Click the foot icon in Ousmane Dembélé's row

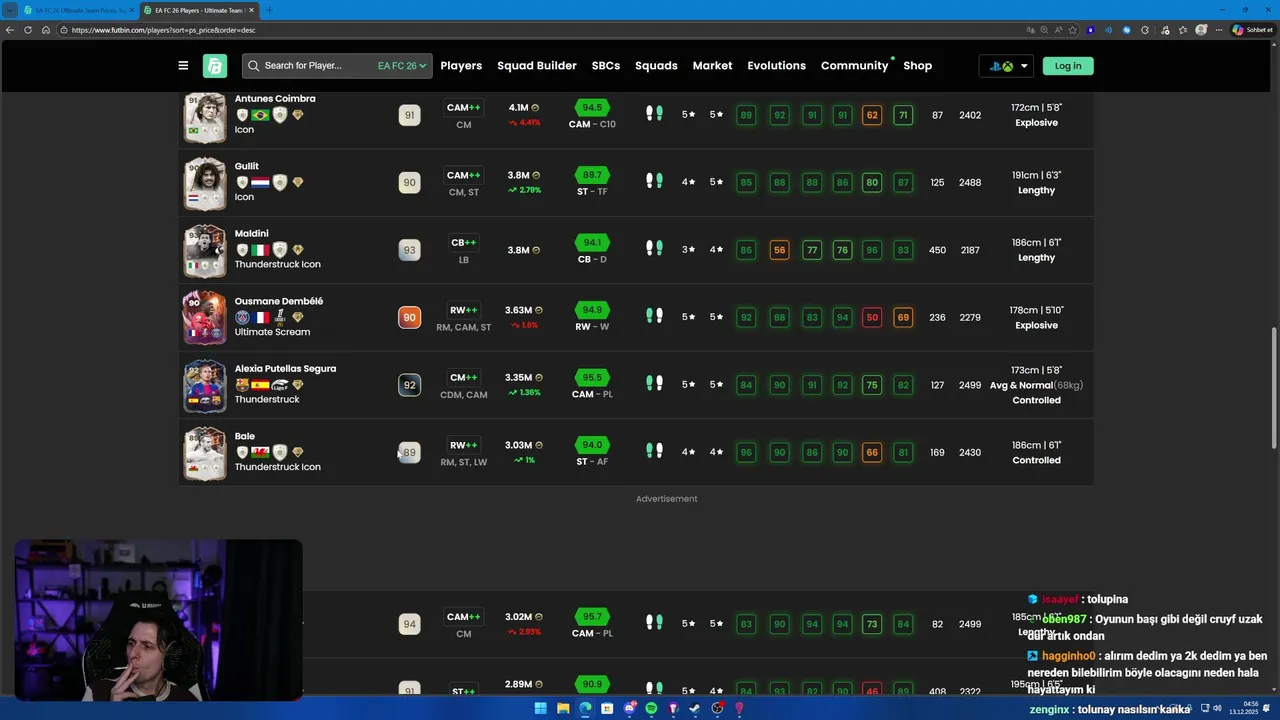[x=654, y=316]
